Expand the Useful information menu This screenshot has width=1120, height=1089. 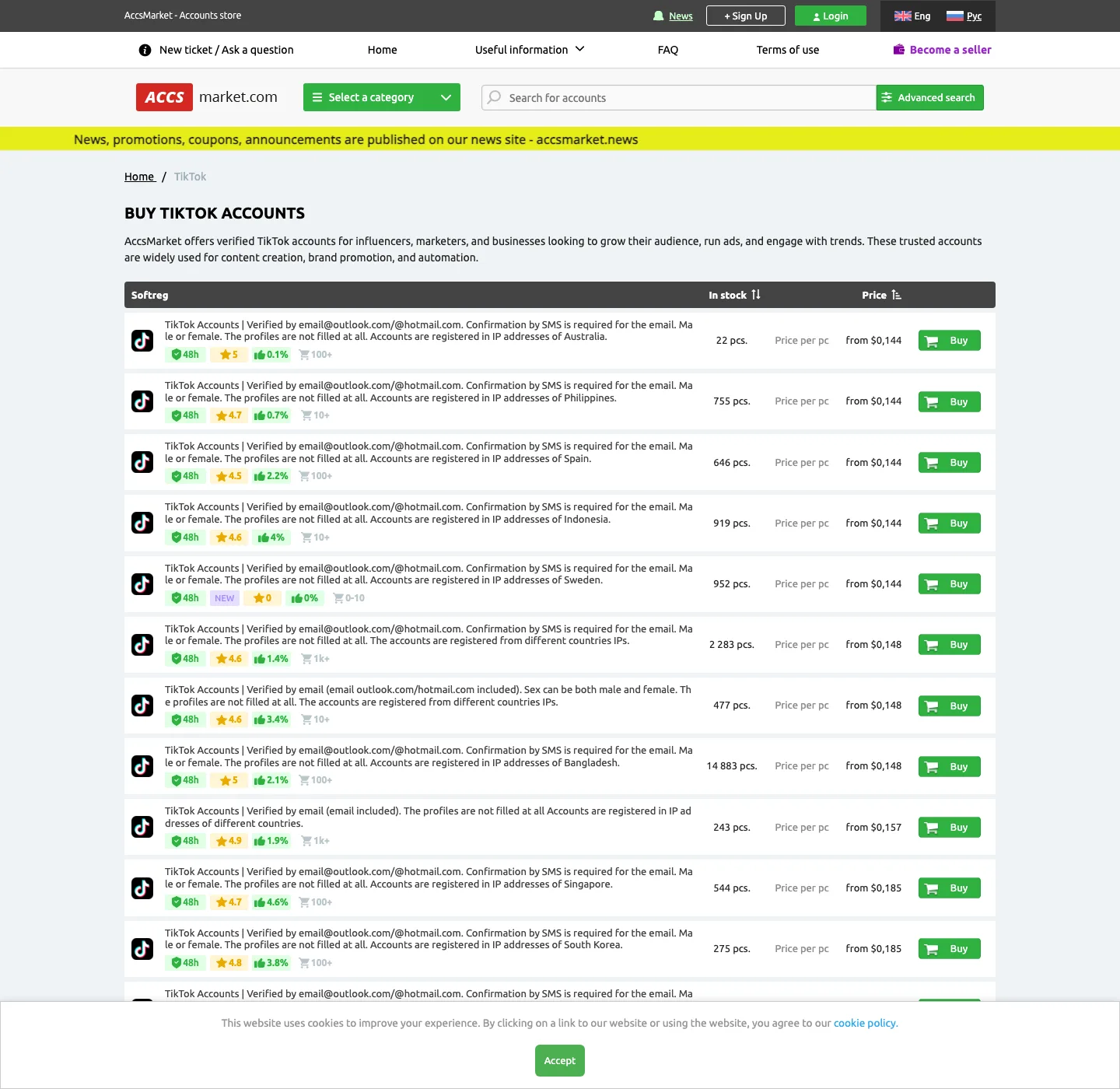[x=530, y=50]
